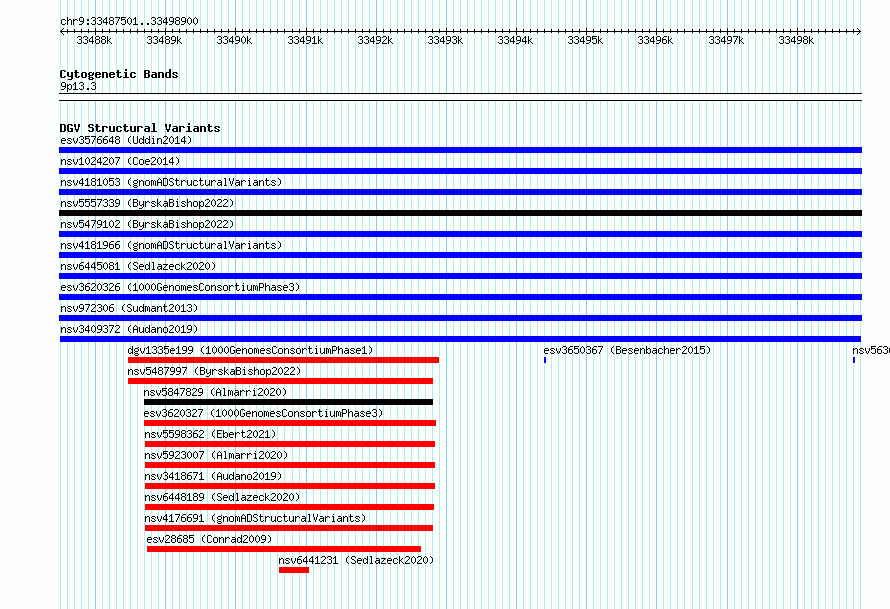
Task: Click the DGV Structural Variants track title
Action: (140, 128)
